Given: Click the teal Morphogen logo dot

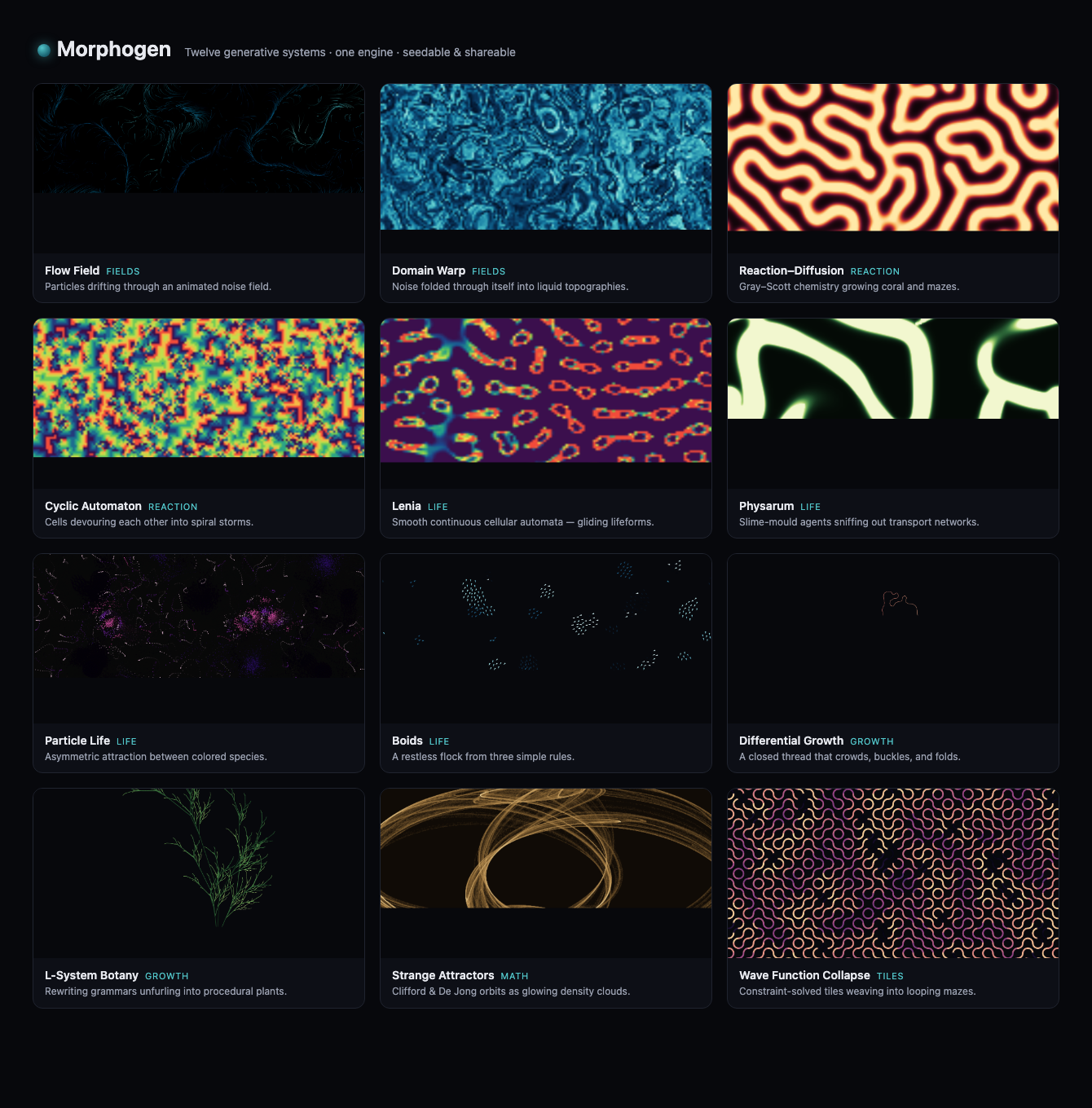Looking at the screenshot, I should [x=44, y=51].
